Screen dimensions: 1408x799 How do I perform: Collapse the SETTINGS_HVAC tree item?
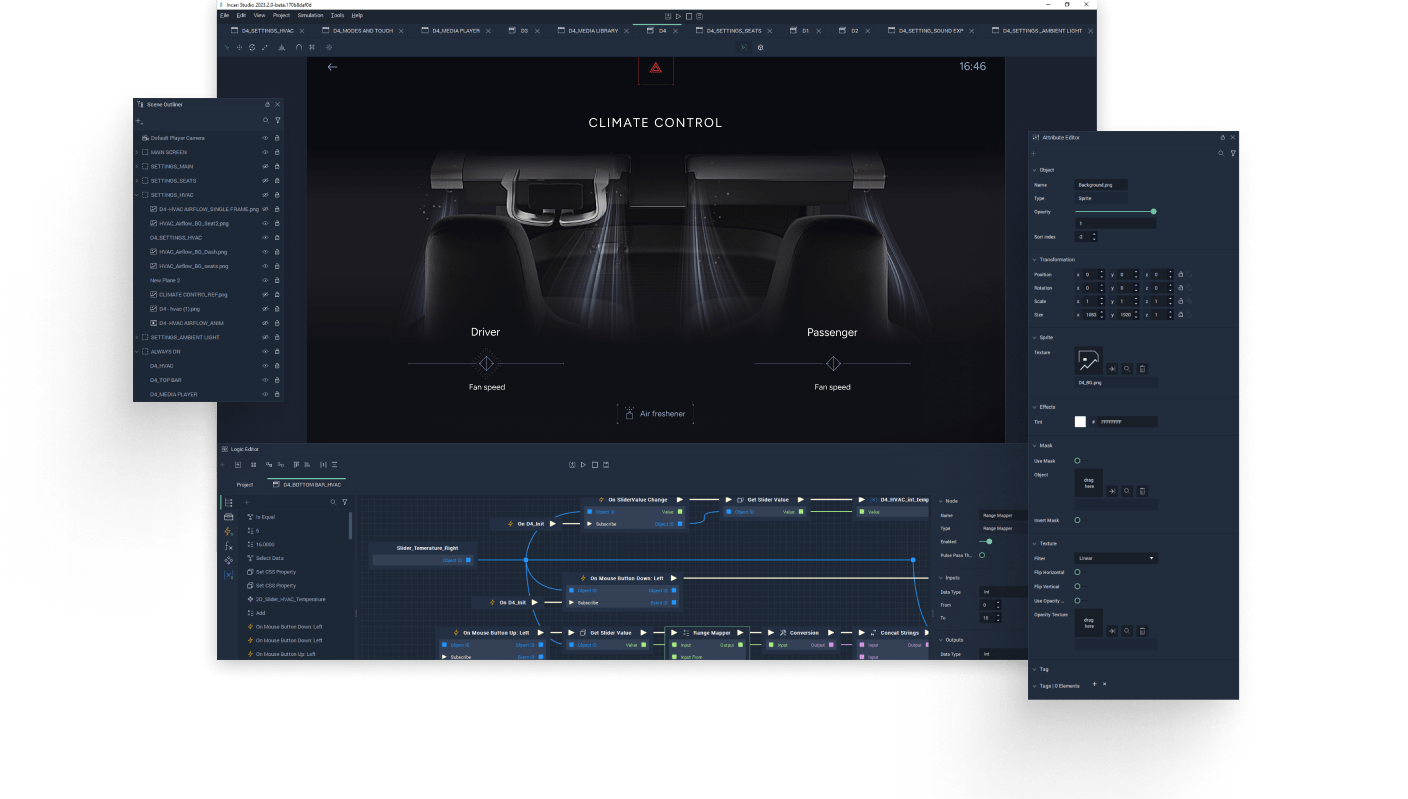(137, 195)
